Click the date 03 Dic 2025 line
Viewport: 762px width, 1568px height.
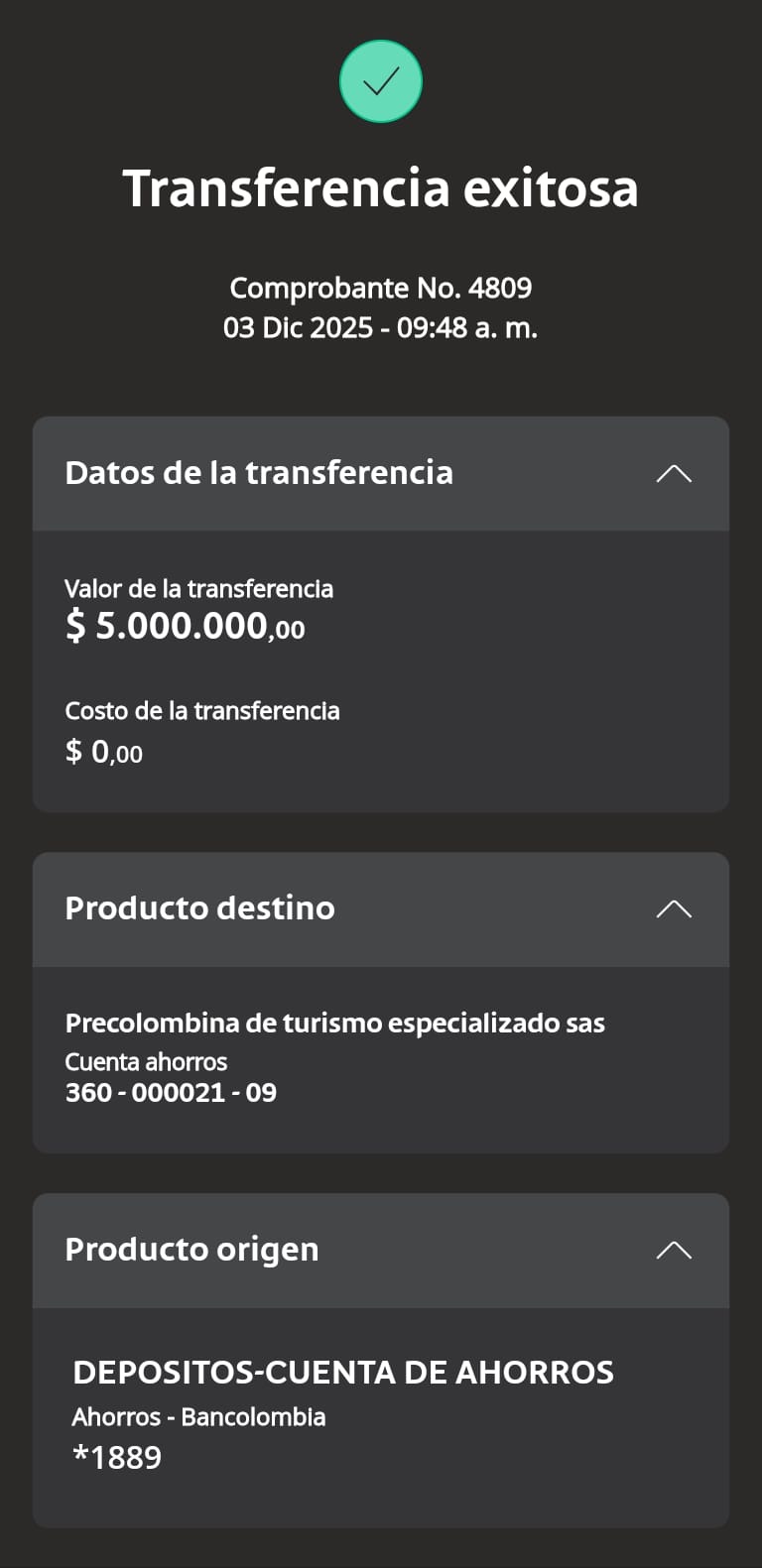click(x=381, y=327)
